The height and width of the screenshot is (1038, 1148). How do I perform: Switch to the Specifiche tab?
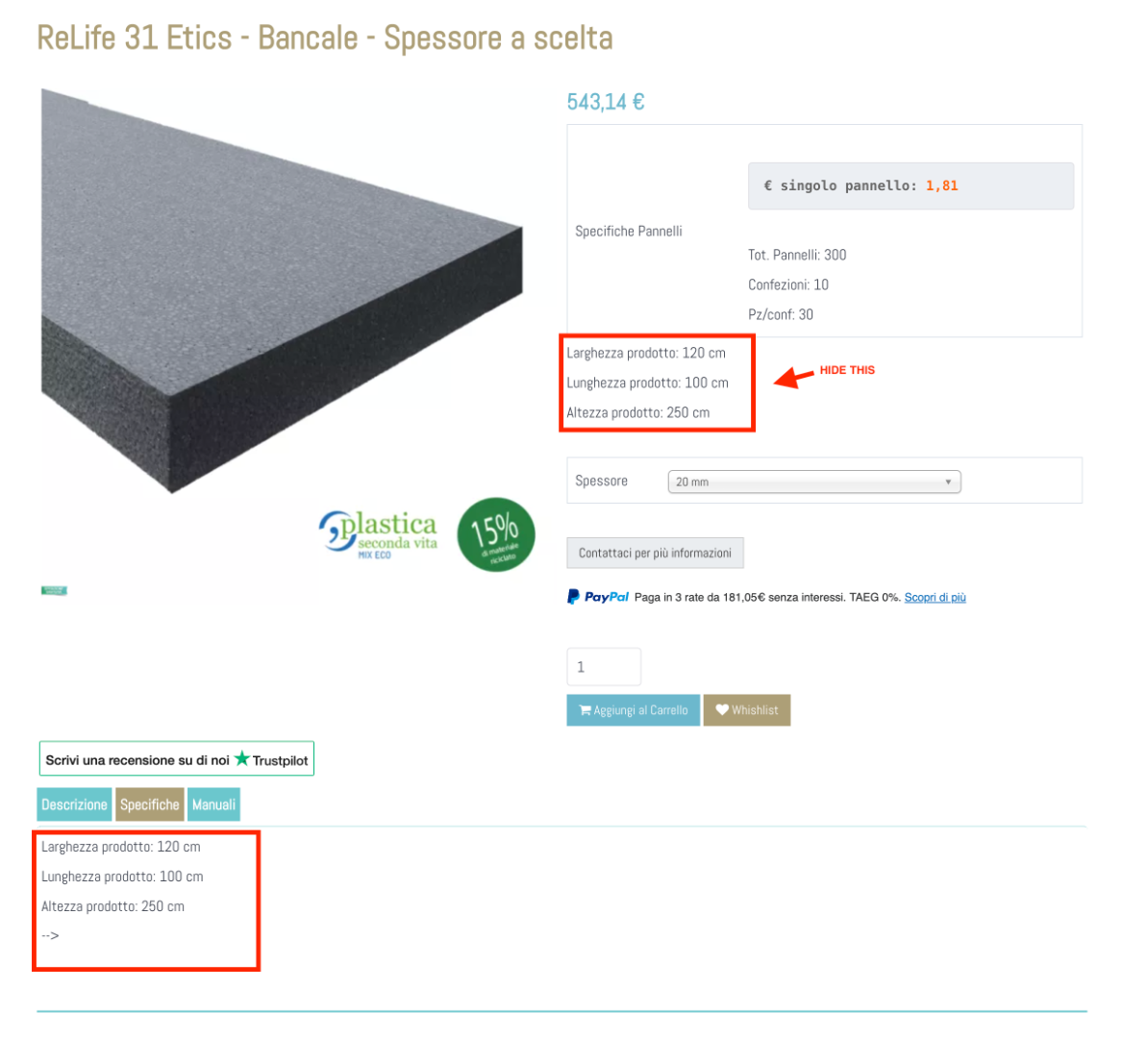point(149,804)
